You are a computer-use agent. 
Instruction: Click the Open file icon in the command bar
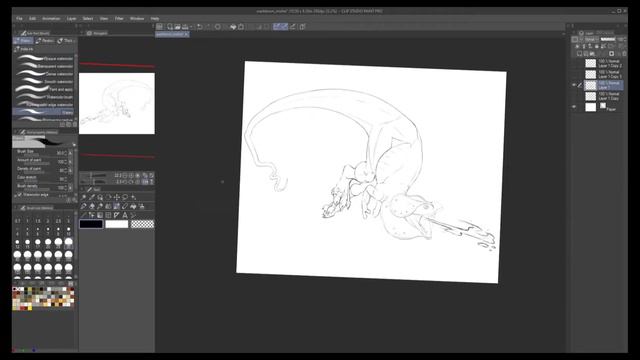pos(178,27)
